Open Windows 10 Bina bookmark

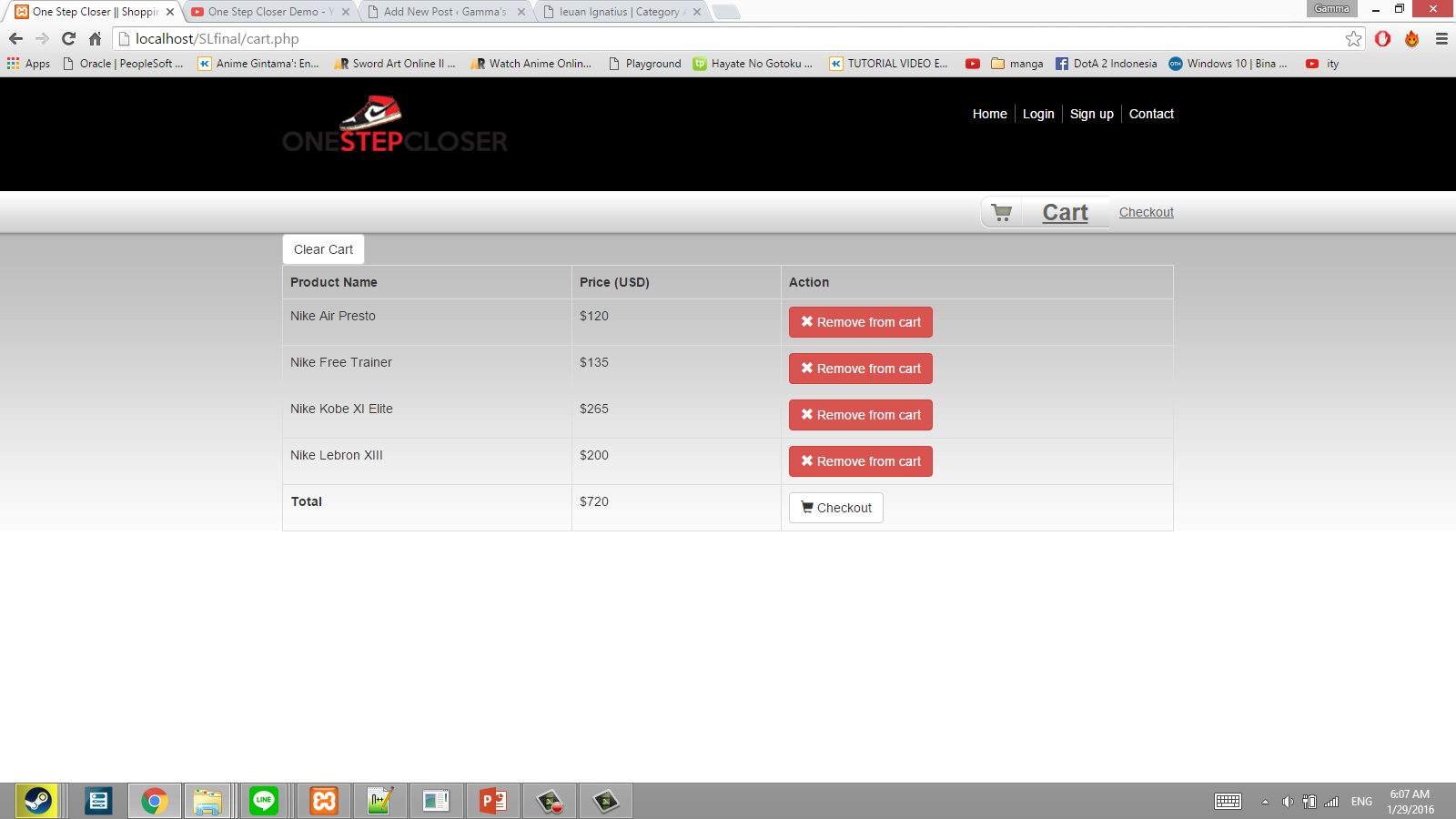(x=1228, y=64)
